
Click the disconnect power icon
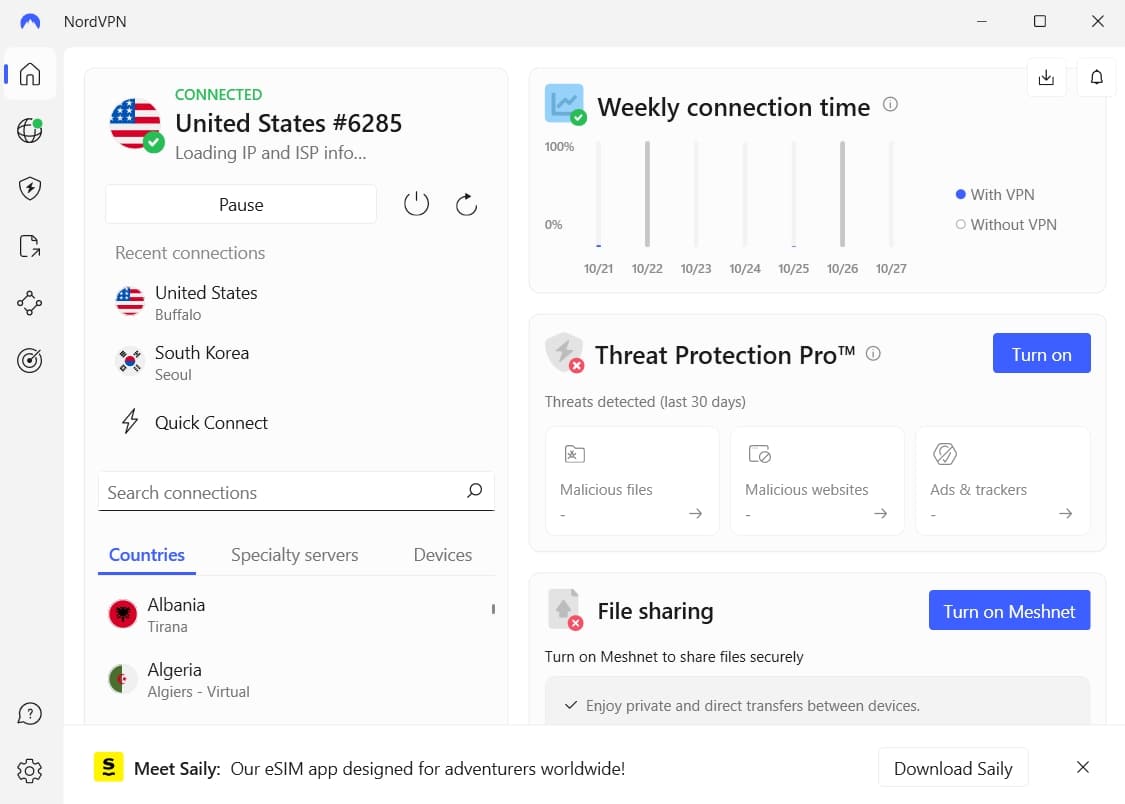[x=416, y=204]
